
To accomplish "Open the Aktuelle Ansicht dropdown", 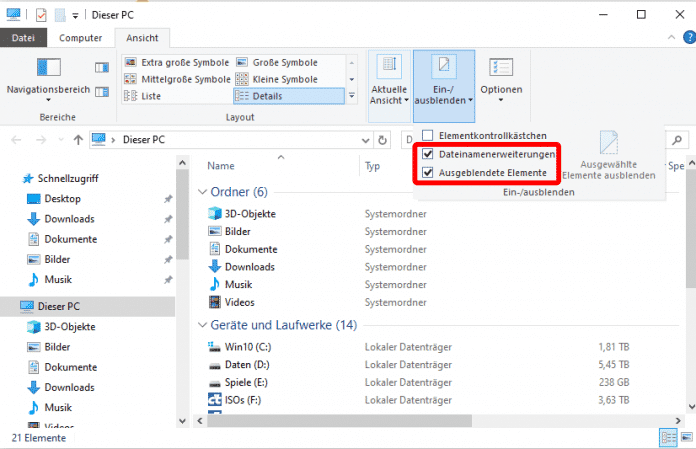I will [x=389, y=86].
